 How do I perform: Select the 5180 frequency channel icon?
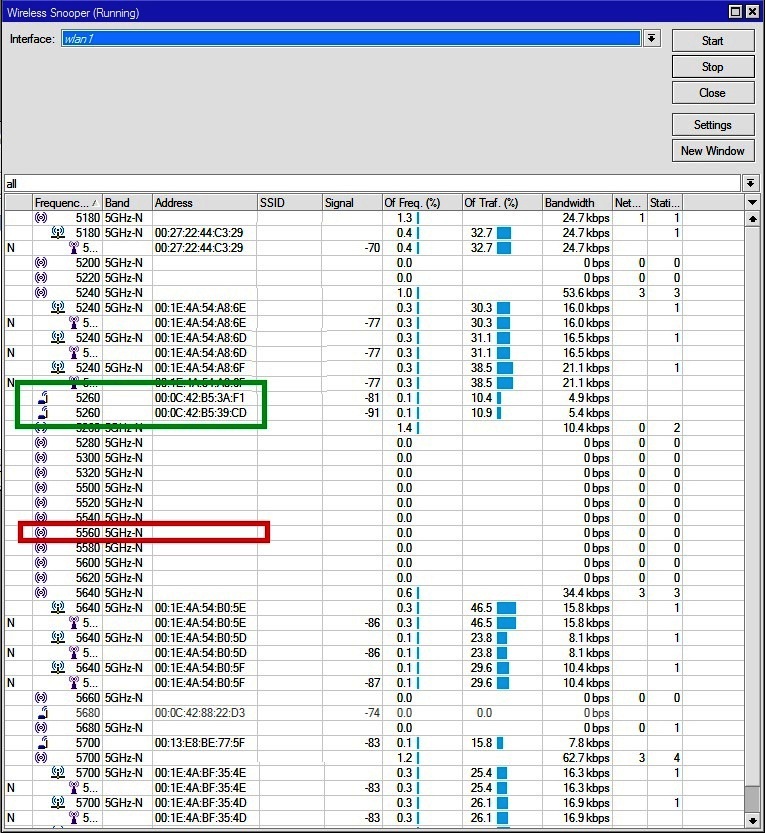coord(41,217)
